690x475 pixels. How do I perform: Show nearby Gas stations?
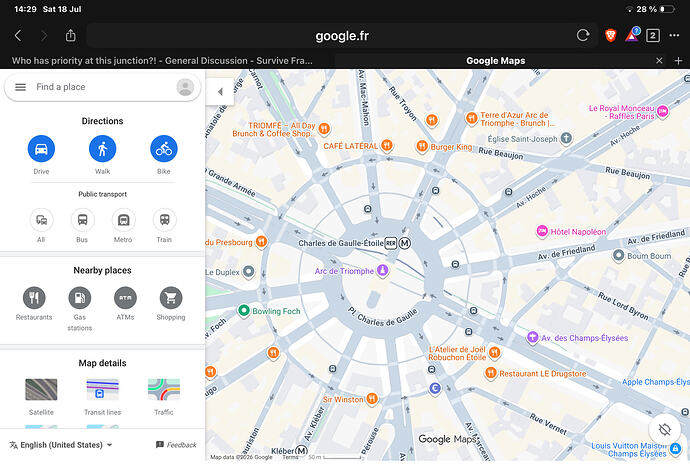(80, 298)
